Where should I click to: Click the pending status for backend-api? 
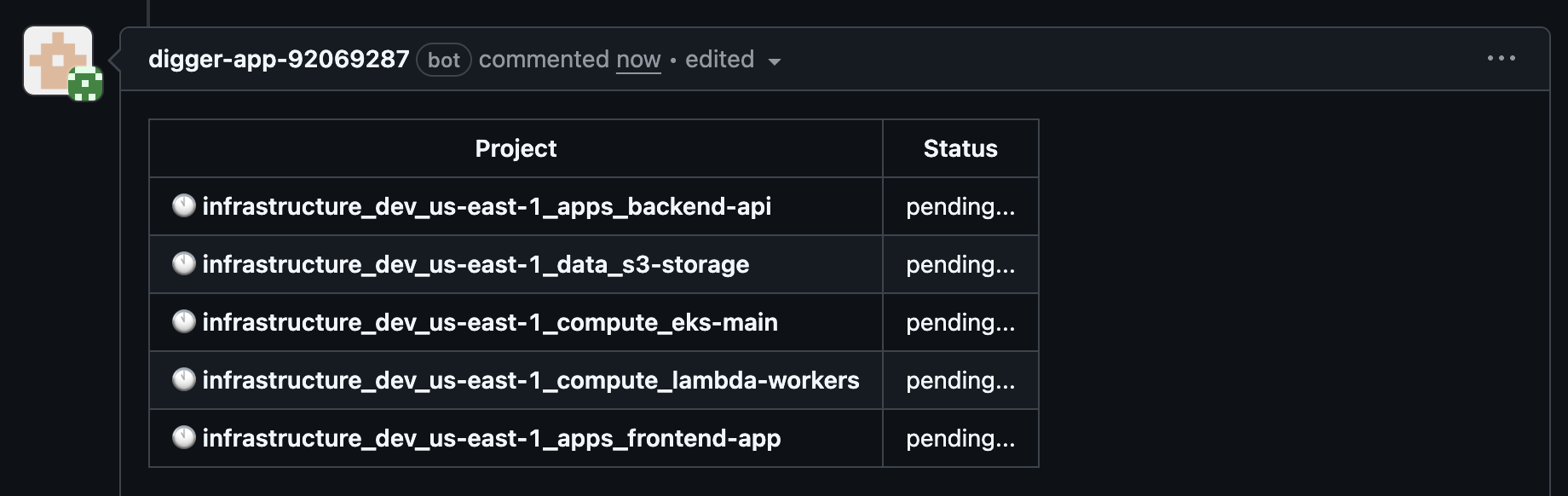point(960,206)
